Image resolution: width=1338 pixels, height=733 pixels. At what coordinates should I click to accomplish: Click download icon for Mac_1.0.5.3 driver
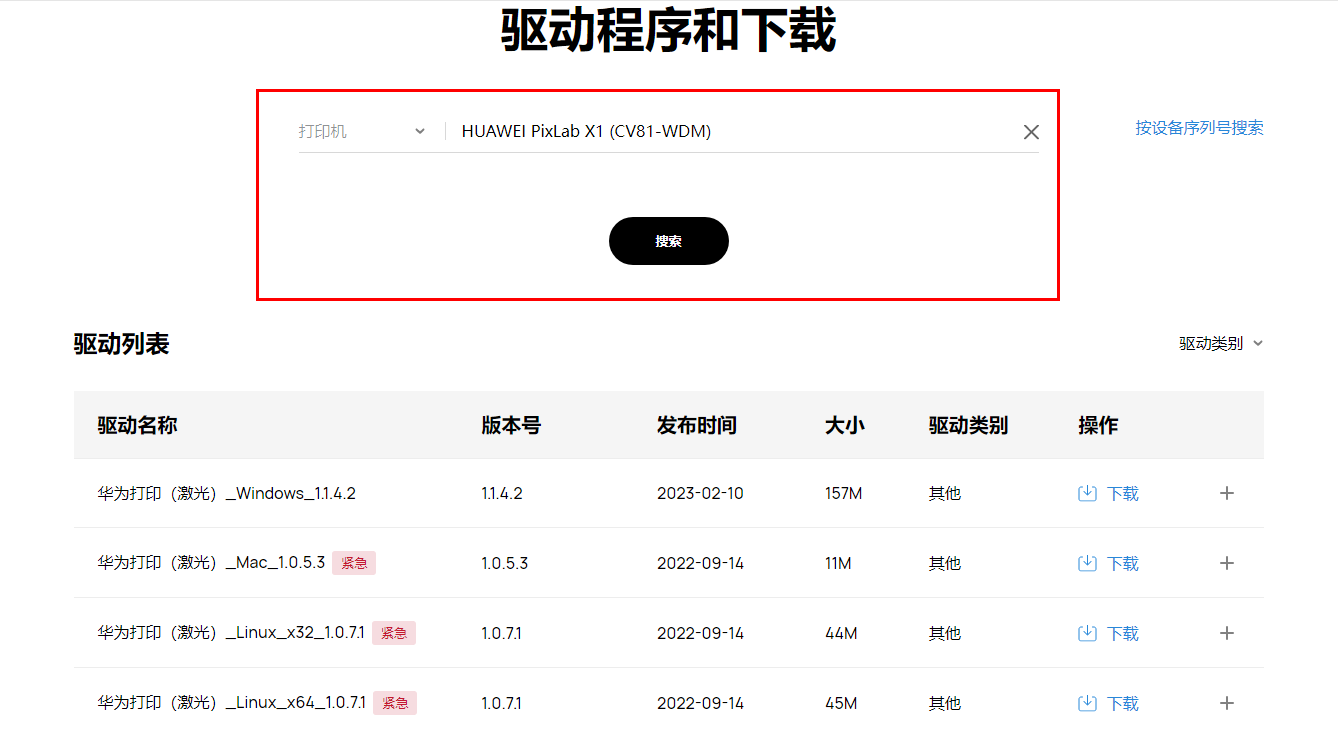[1087, 563]
